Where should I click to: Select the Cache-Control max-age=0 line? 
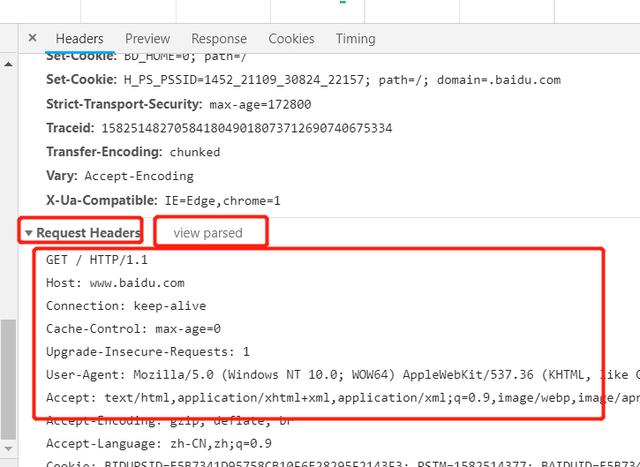point(133,329)
